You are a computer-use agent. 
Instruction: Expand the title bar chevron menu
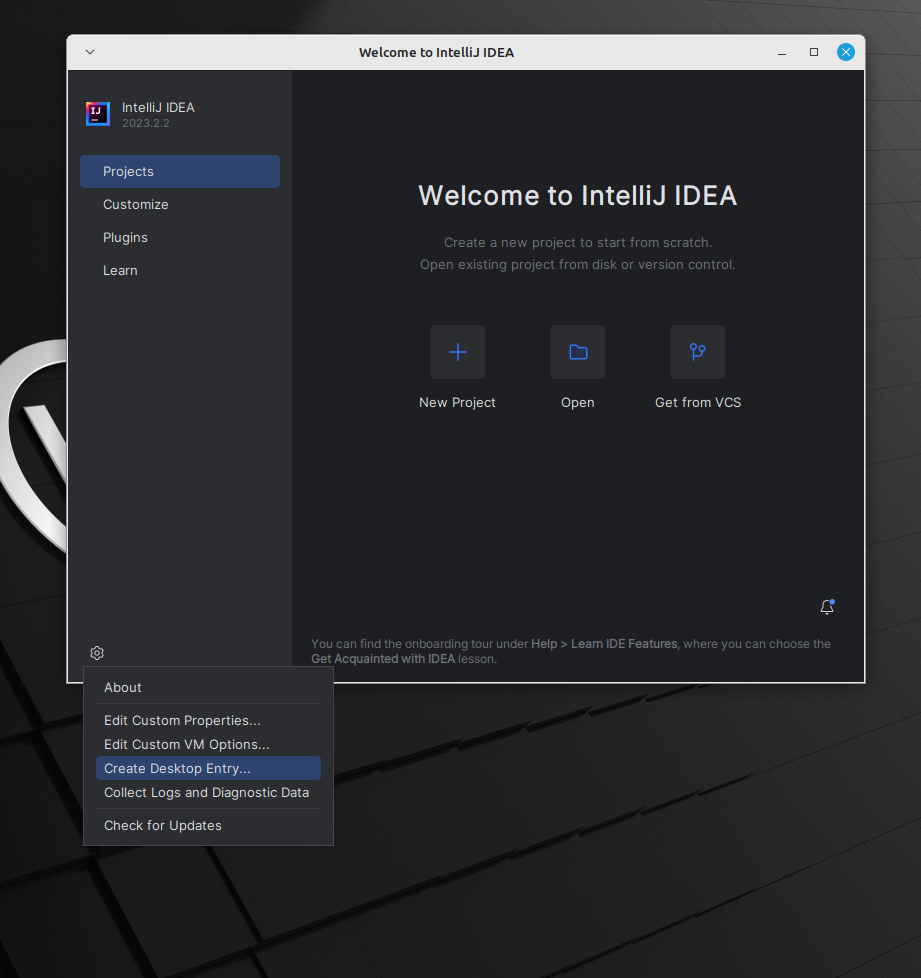click(x=89, y=52)
